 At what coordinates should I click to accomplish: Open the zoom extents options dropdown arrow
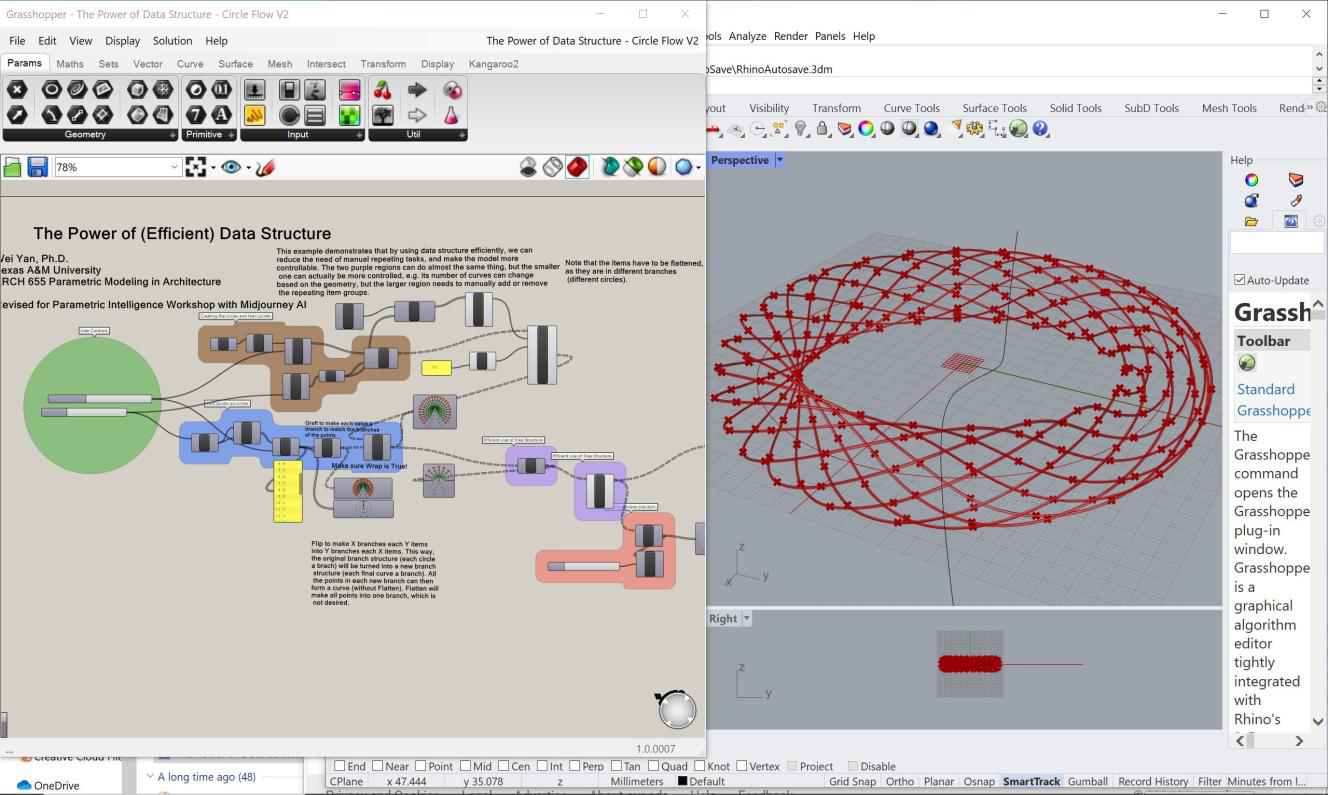(x=213, y=167)
